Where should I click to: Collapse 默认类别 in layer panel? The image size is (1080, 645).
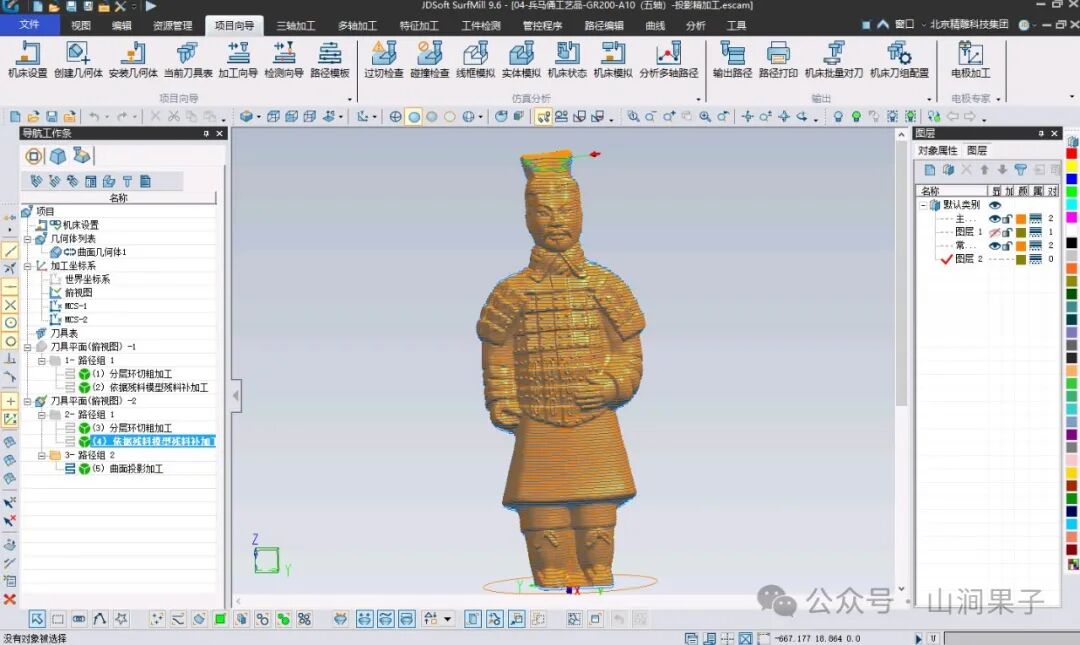(923, 205)
